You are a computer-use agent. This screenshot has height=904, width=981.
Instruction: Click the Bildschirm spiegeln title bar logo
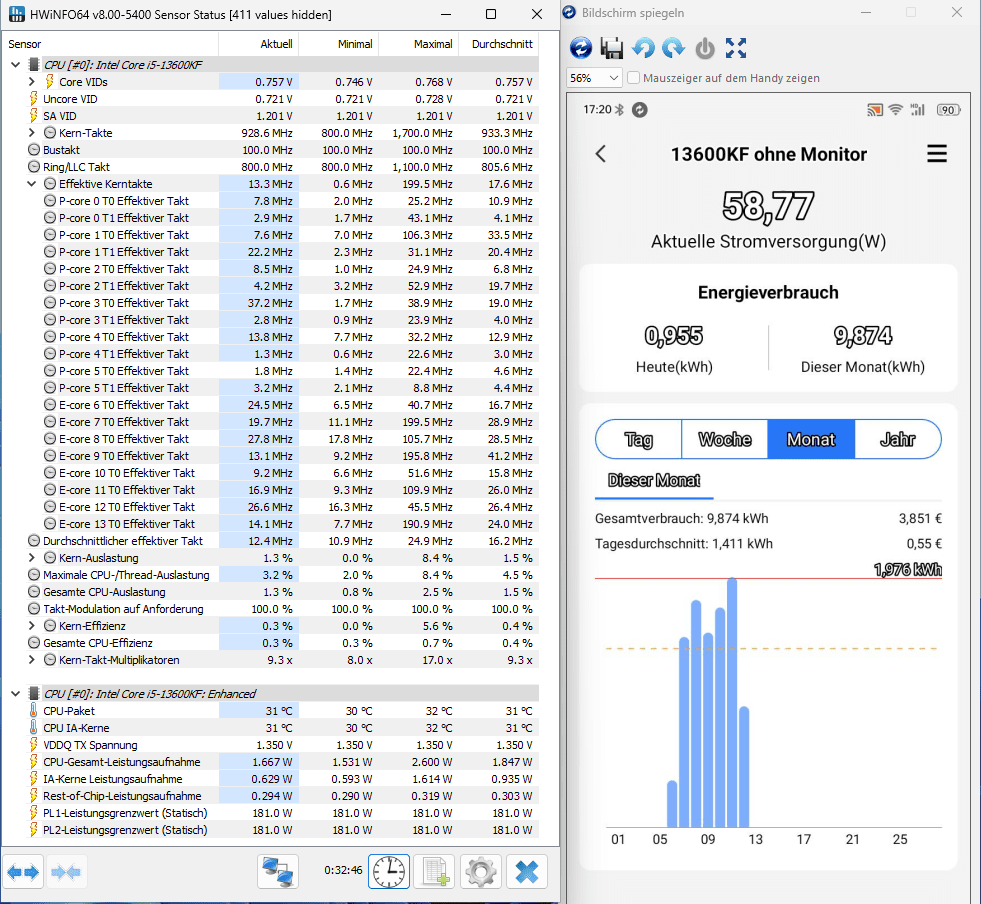point(569,13)
